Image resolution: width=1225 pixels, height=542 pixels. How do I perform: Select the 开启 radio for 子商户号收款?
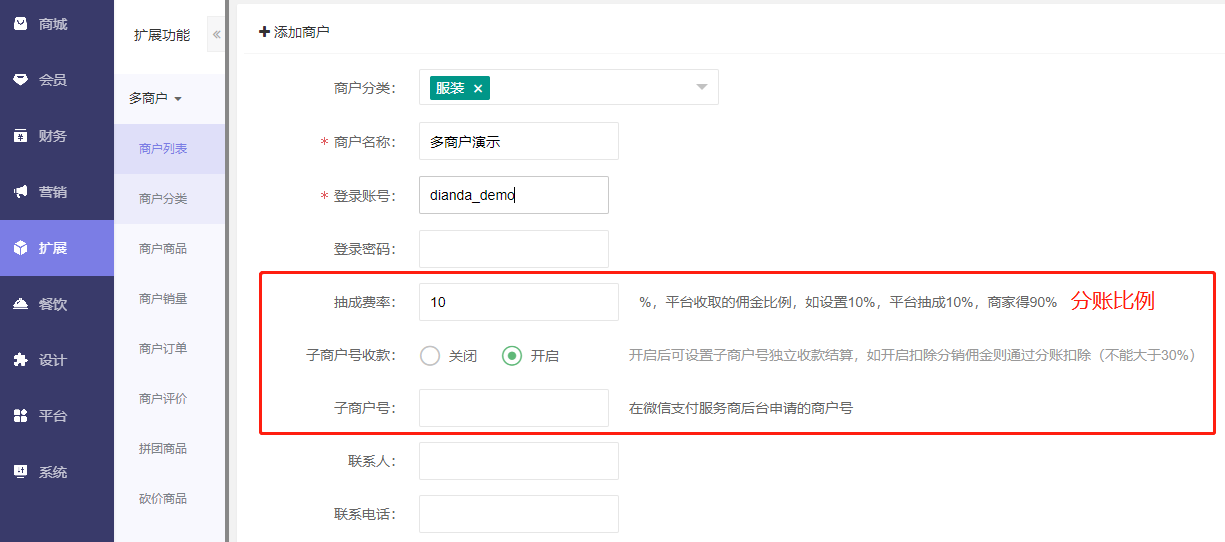coord(512,355)
